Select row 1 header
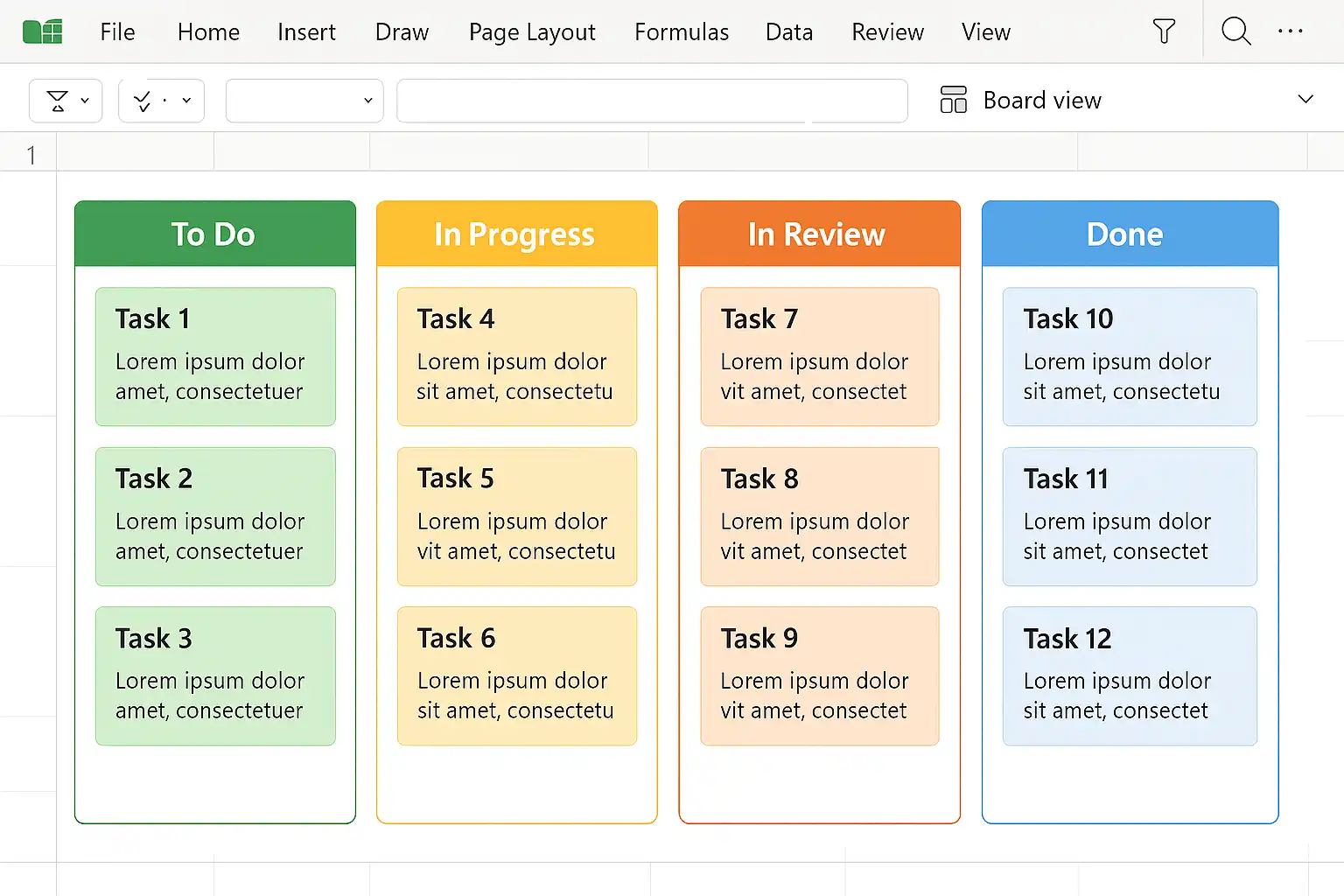1344x896 pixels. coord(31,155)
